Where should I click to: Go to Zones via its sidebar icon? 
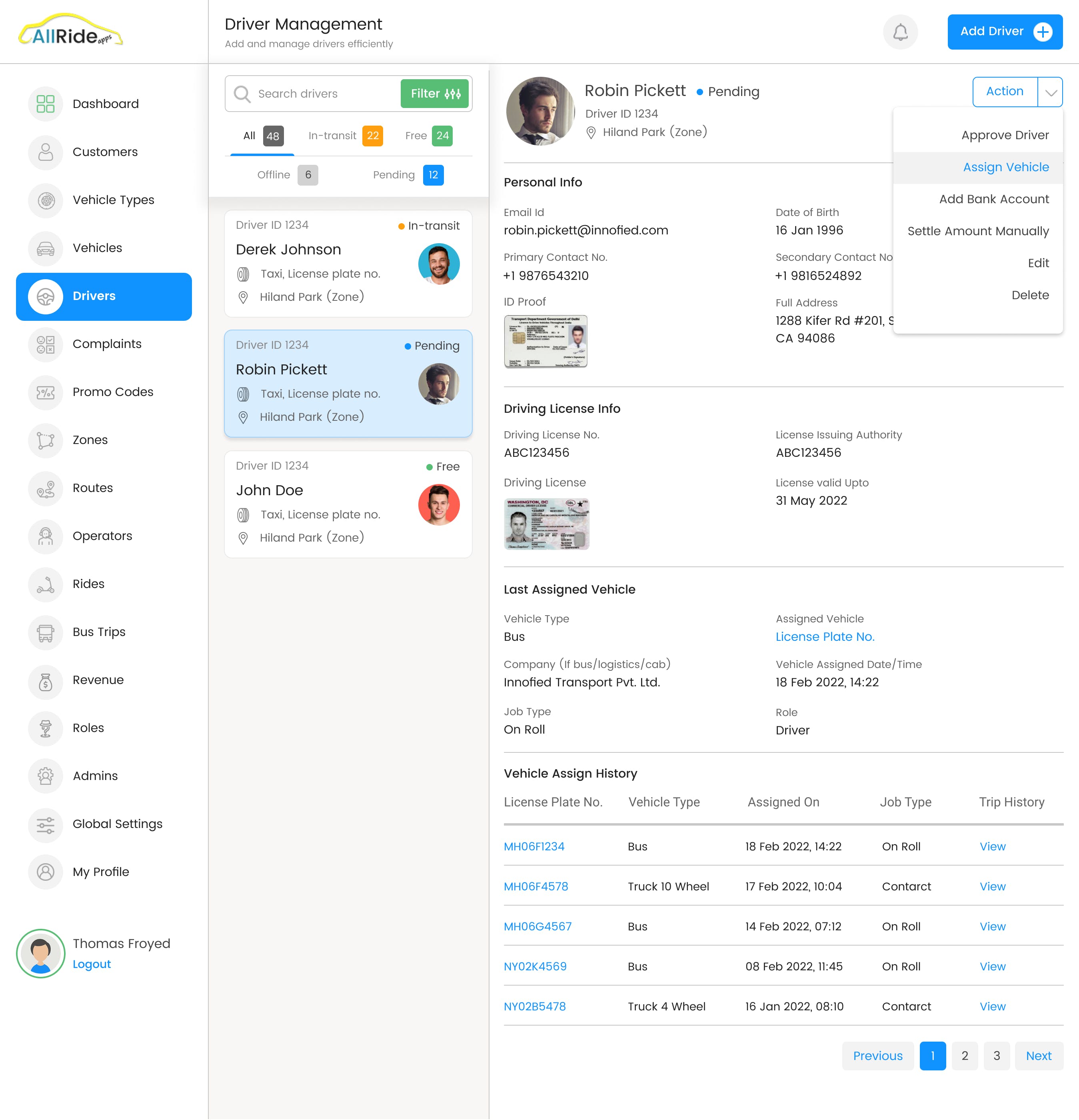coord(46,440)
